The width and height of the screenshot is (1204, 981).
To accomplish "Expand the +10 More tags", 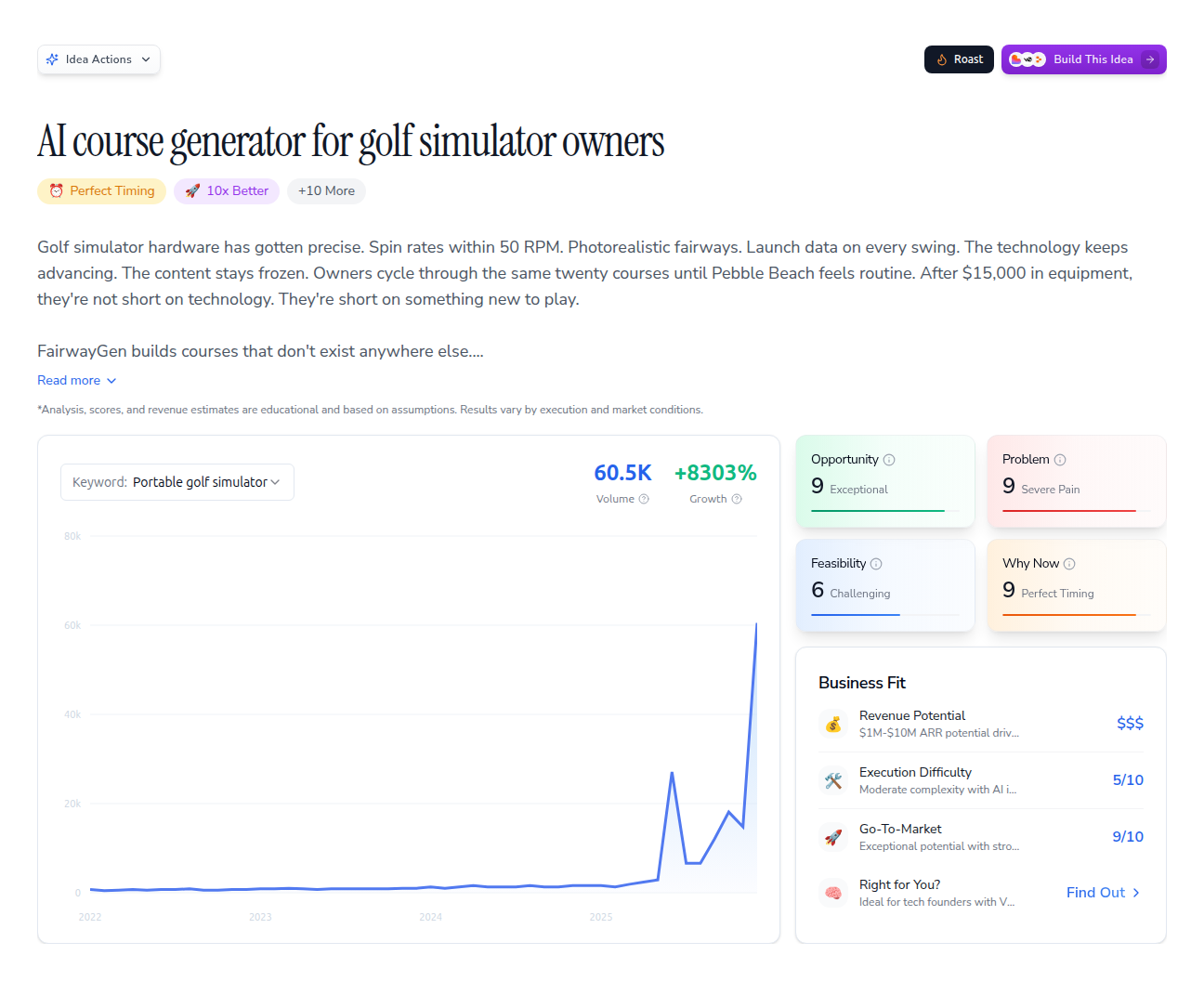I will (x=326, y=191).
